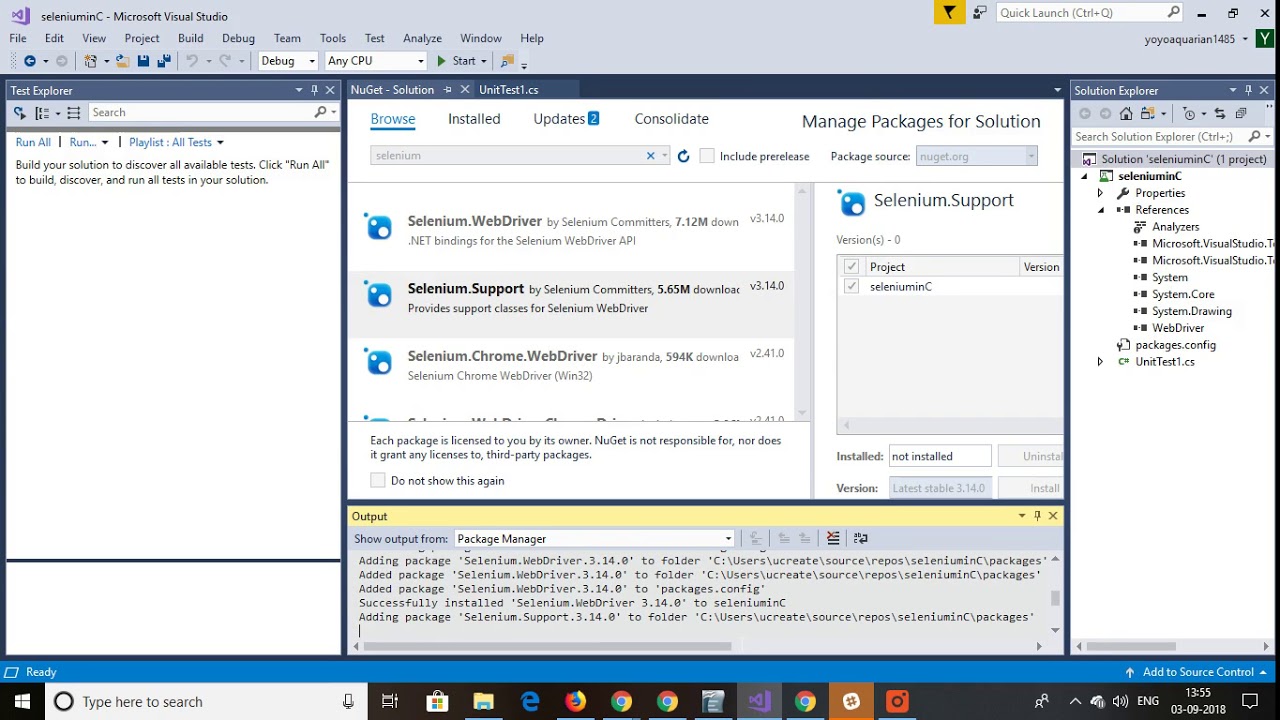
Task: Click the Latest stable 3.14.0 version box
Action: click(x=938, y=488)
